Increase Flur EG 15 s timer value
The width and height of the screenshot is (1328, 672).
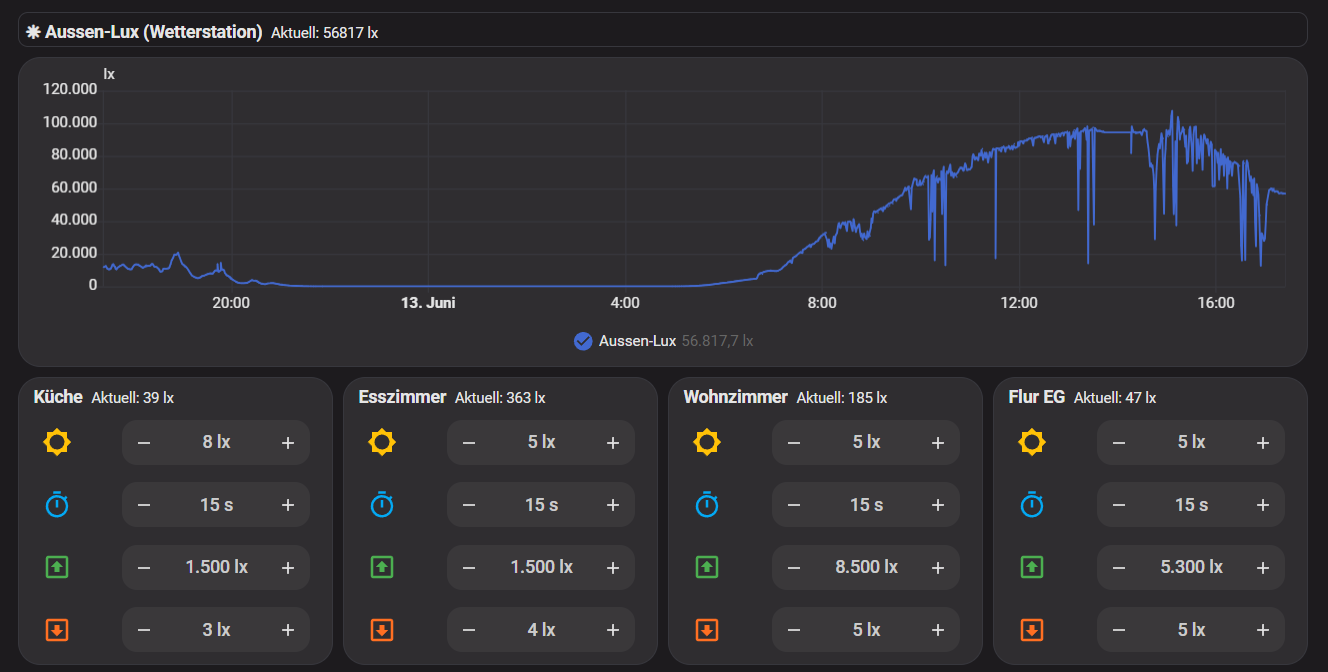click(x=1263, y=505)
